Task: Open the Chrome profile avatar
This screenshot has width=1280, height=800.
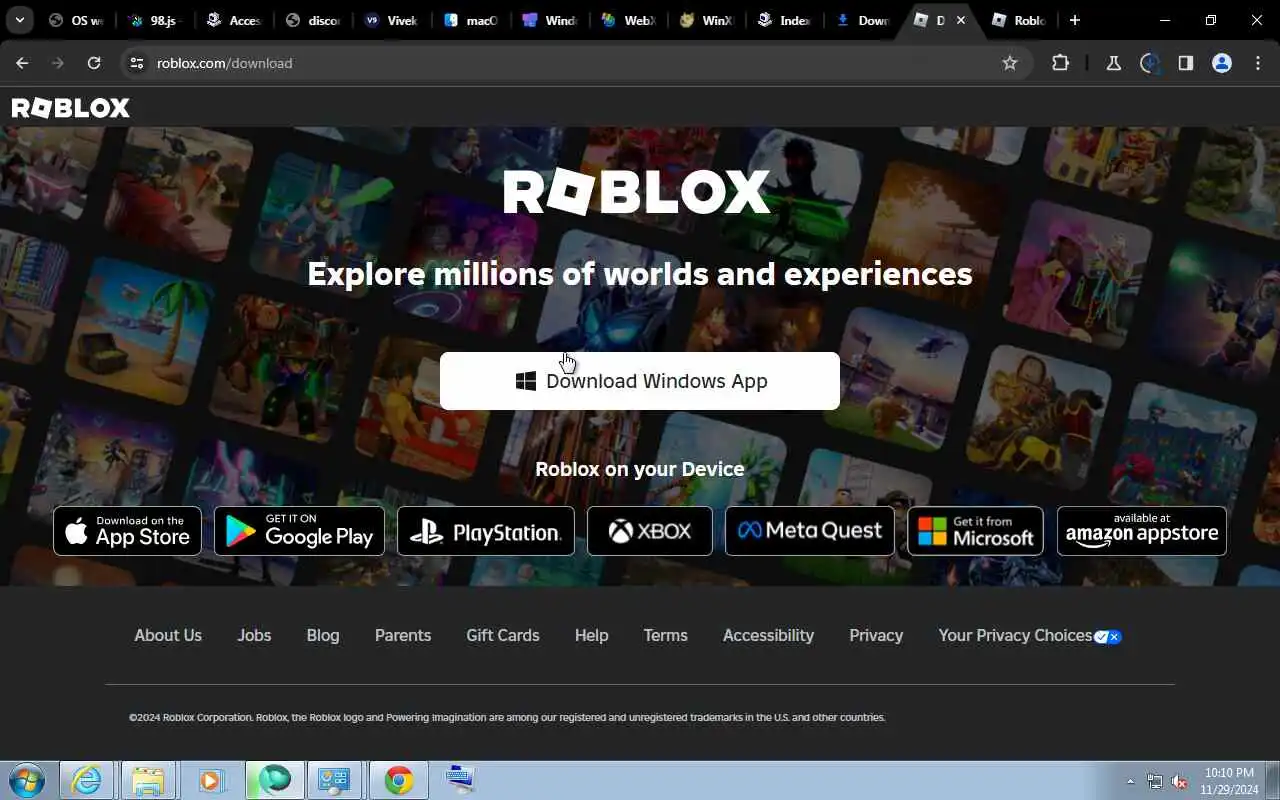Action: point(1222,63)
